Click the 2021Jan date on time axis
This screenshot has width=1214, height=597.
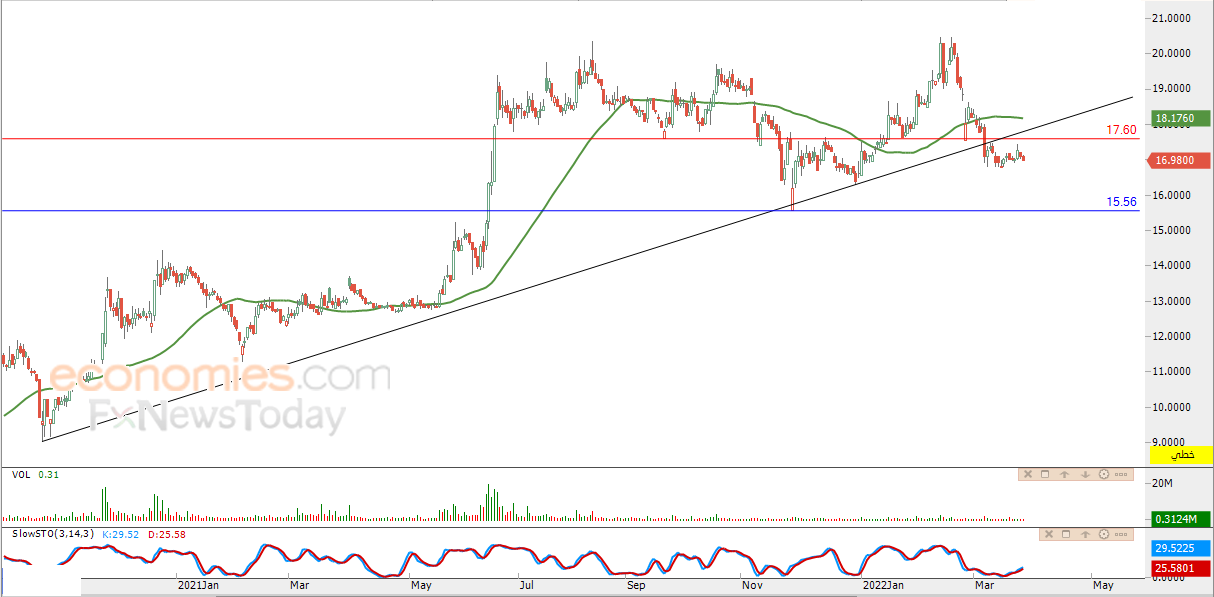pyautogui.click(x=198, y=585)
